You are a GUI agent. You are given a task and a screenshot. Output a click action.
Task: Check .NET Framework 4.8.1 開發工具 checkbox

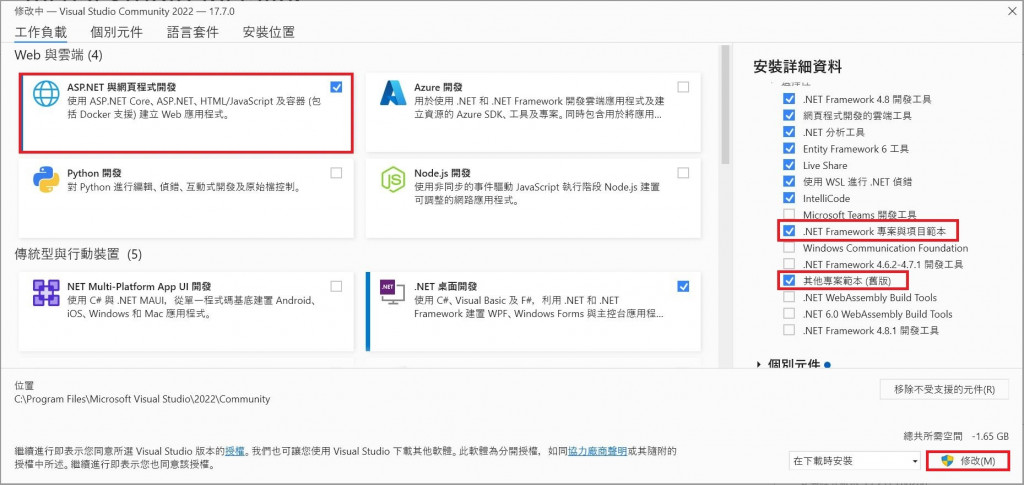click(789, 330)
